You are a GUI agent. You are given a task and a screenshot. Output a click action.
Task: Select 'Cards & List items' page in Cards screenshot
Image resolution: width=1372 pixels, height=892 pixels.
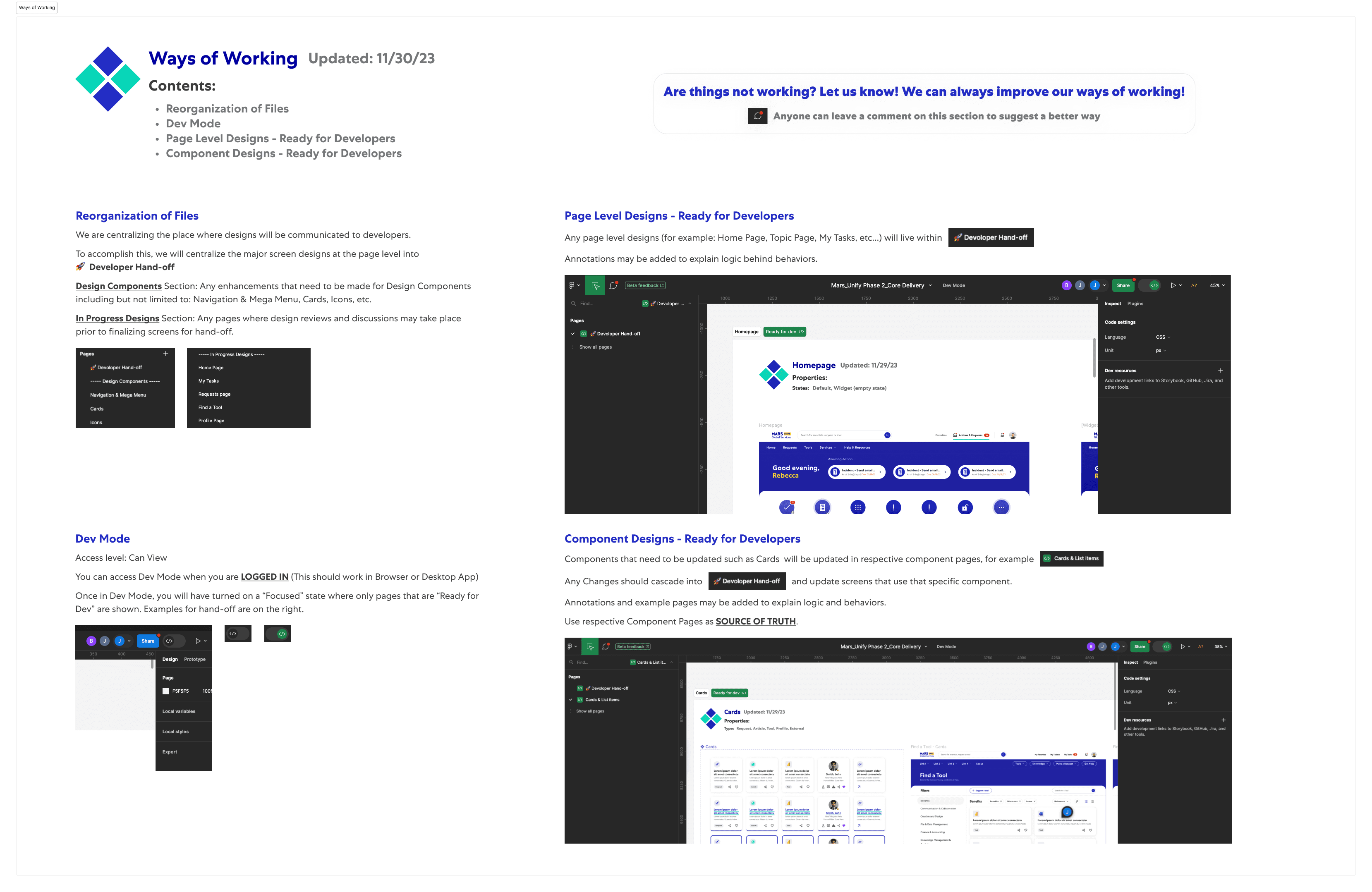pos(602,700)
